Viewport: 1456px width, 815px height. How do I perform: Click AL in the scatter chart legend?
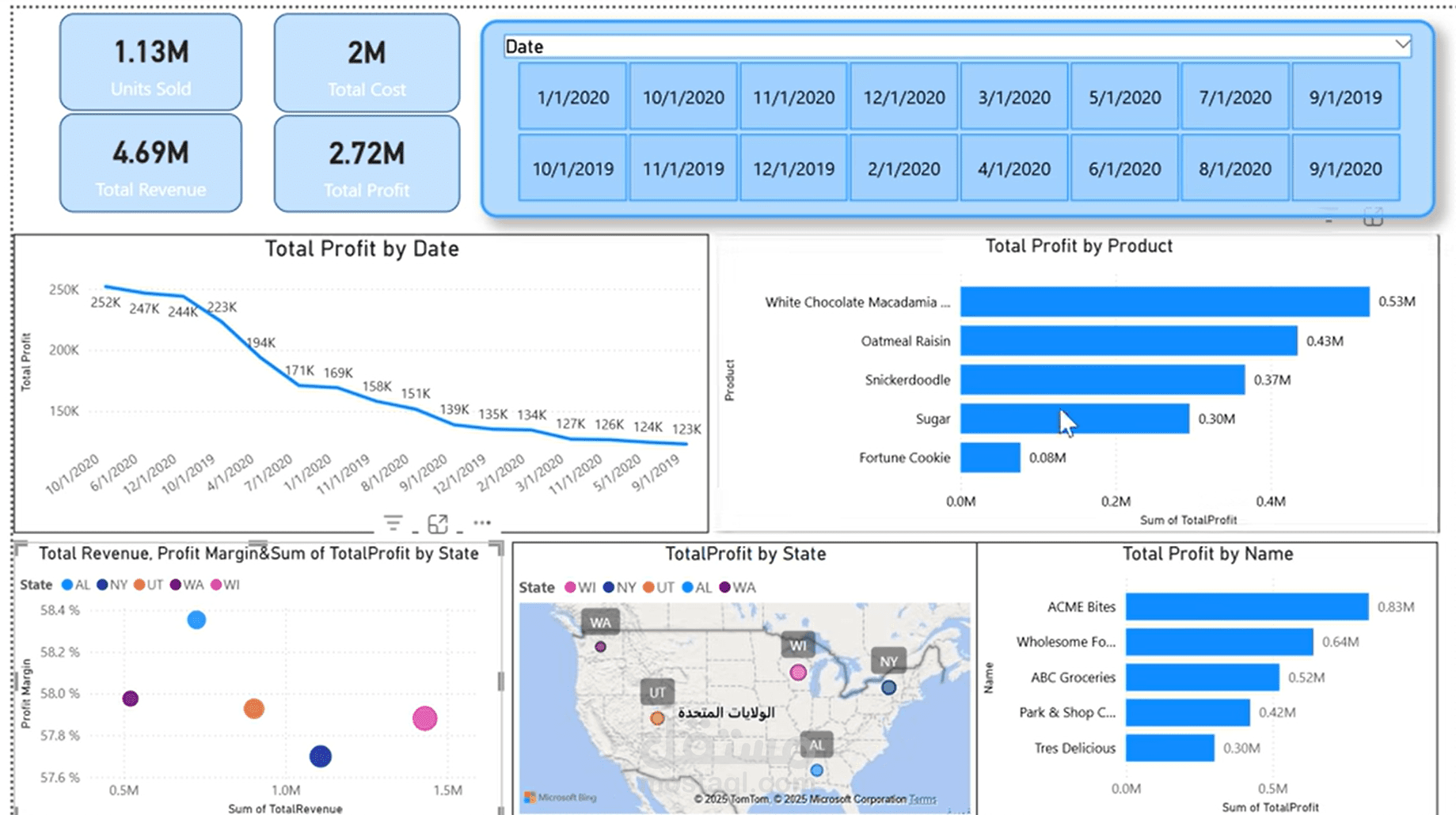point(76,585)
